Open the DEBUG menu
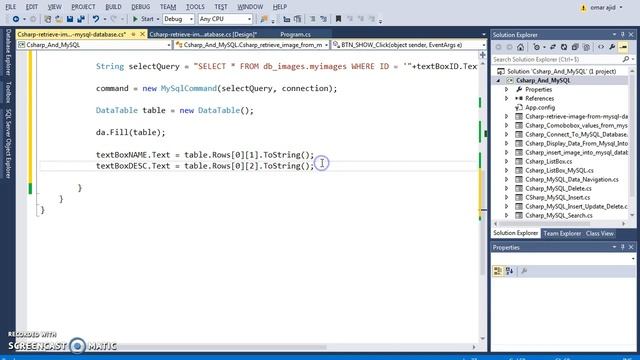Screen dimensions: 640x360 point(141,7)
